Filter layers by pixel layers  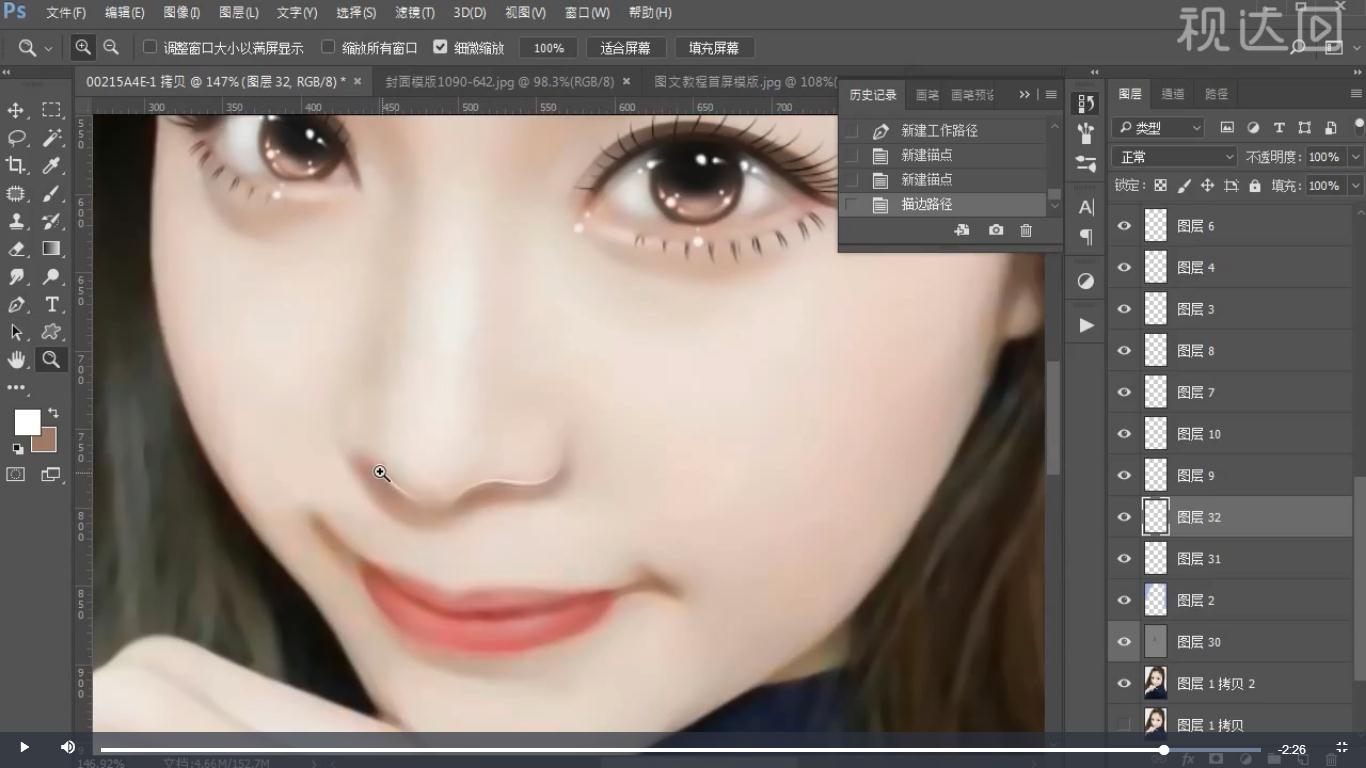1227,128
